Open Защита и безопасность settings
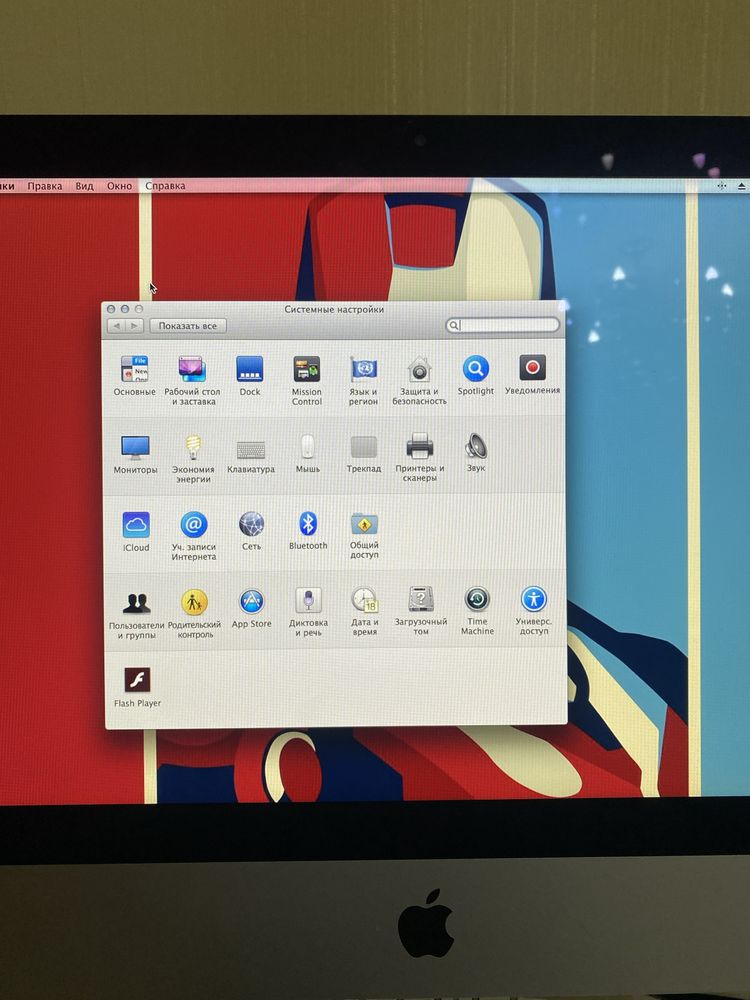 click(x=420, y=369)
